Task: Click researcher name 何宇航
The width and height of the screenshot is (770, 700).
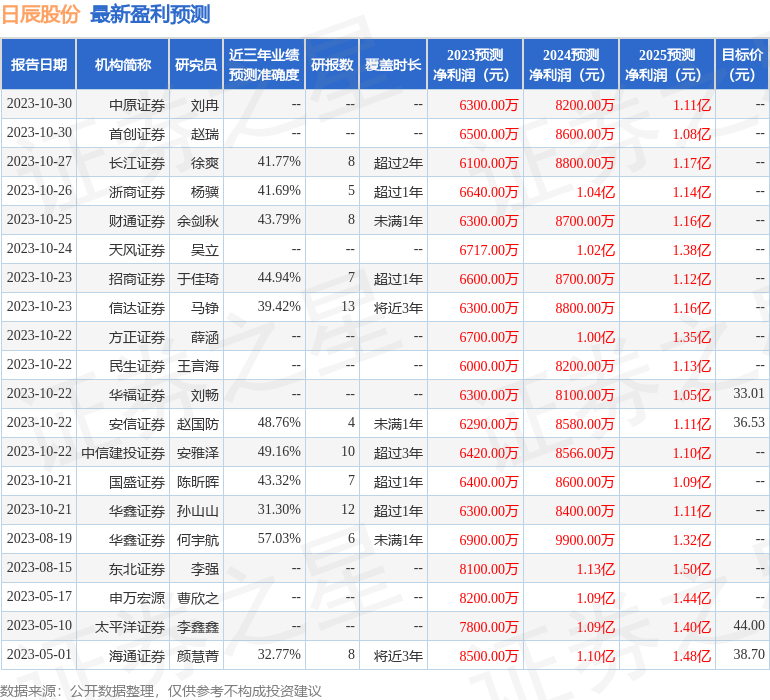Action: point(198,540)
